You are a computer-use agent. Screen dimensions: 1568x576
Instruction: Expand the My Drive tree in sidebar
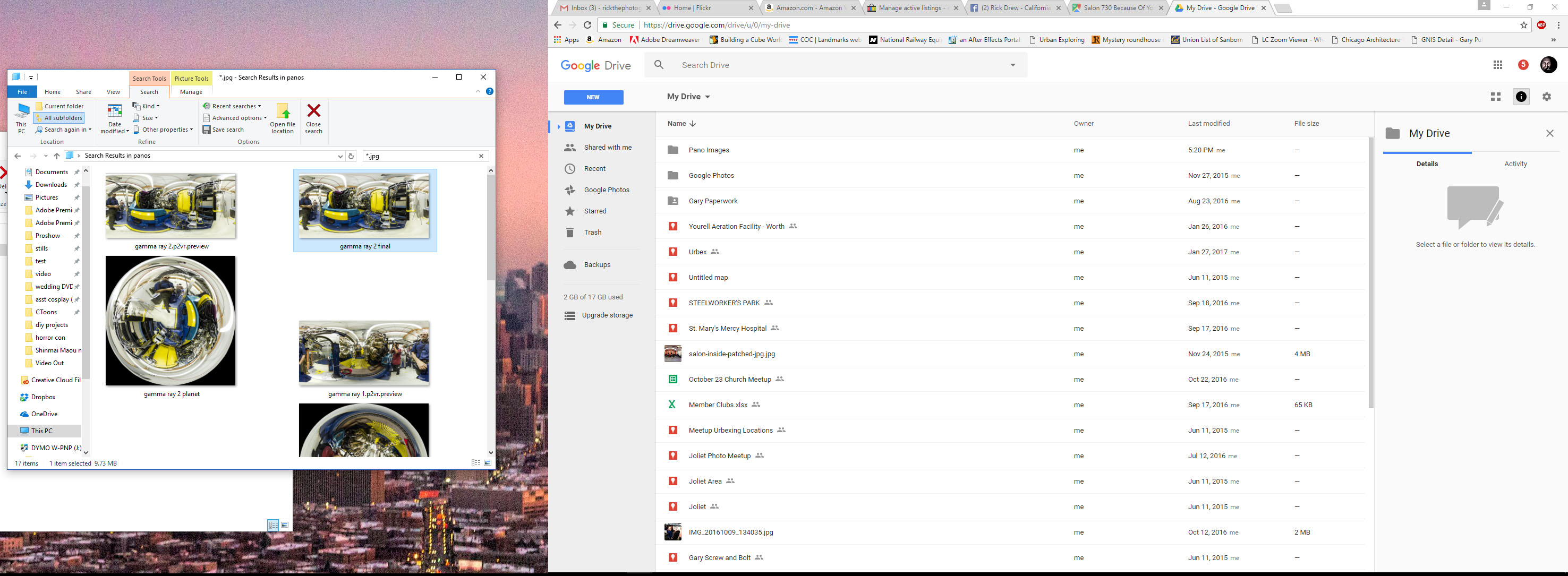pos(558,126)
